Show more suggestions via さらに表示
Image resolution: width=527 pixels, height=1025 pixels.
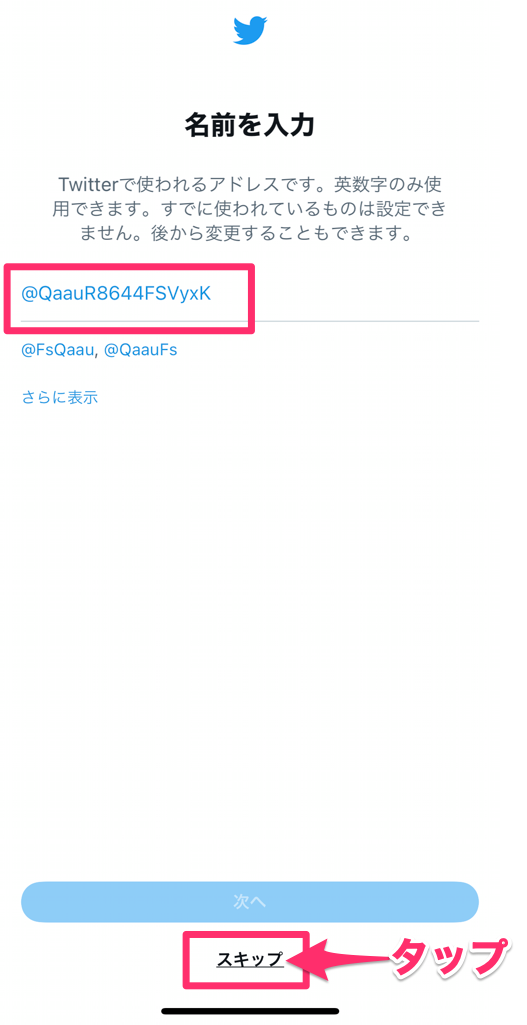pos(60,397)
